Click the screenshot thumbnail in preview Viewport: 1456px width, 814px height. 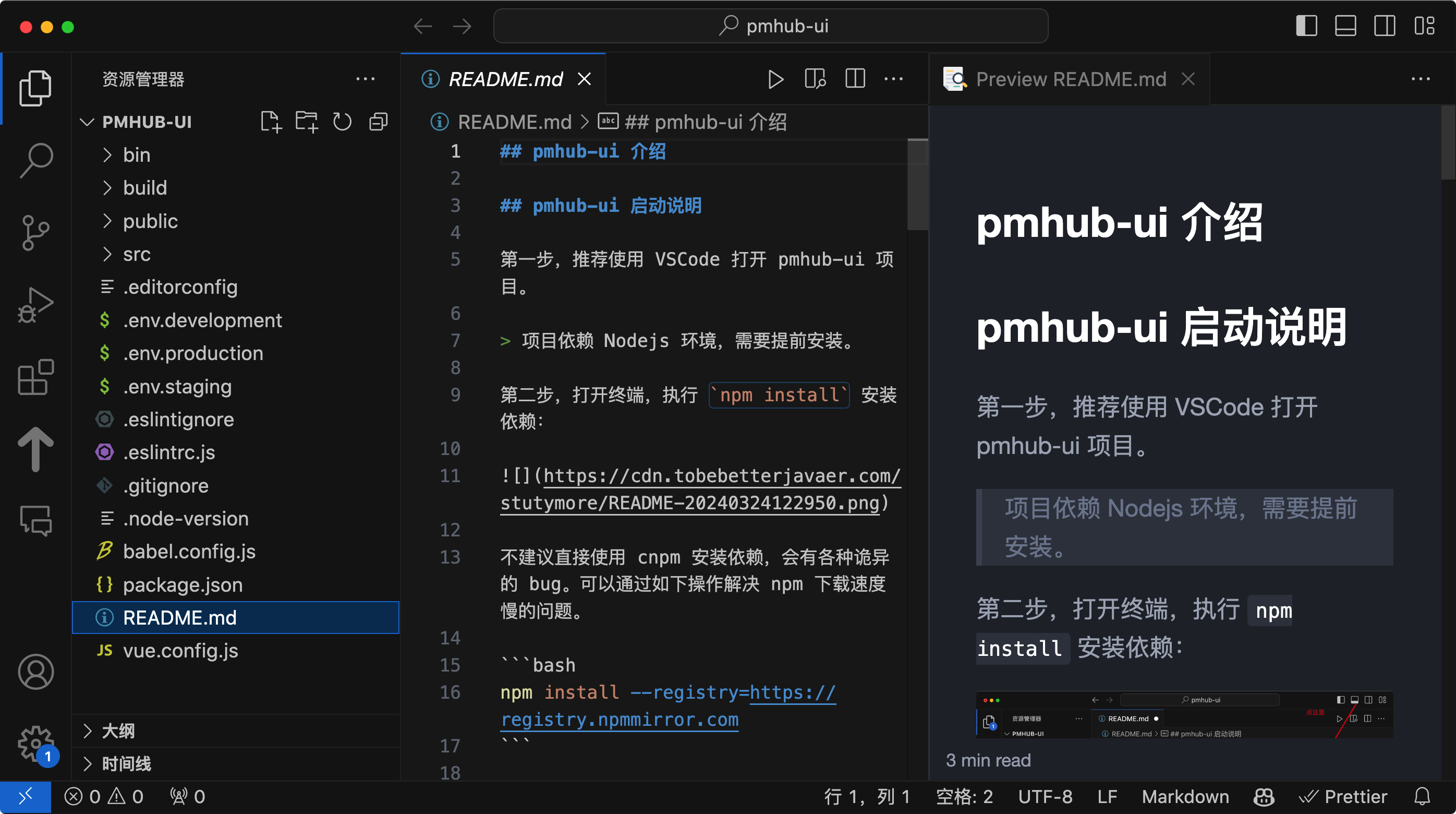[1184, 715]
